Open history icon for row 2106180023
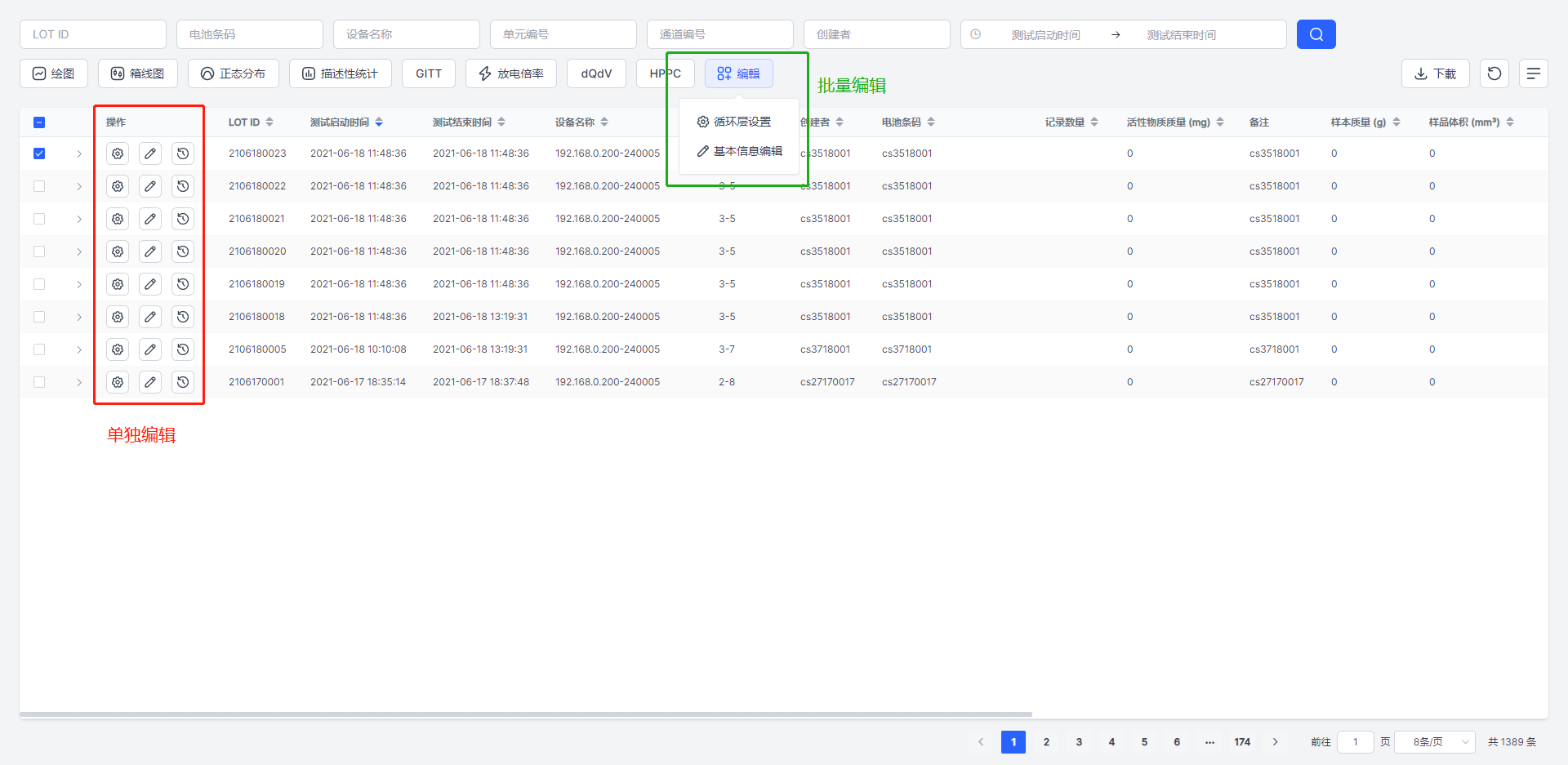This screenshot has width=1568, height=765. (x=183, y=153)
